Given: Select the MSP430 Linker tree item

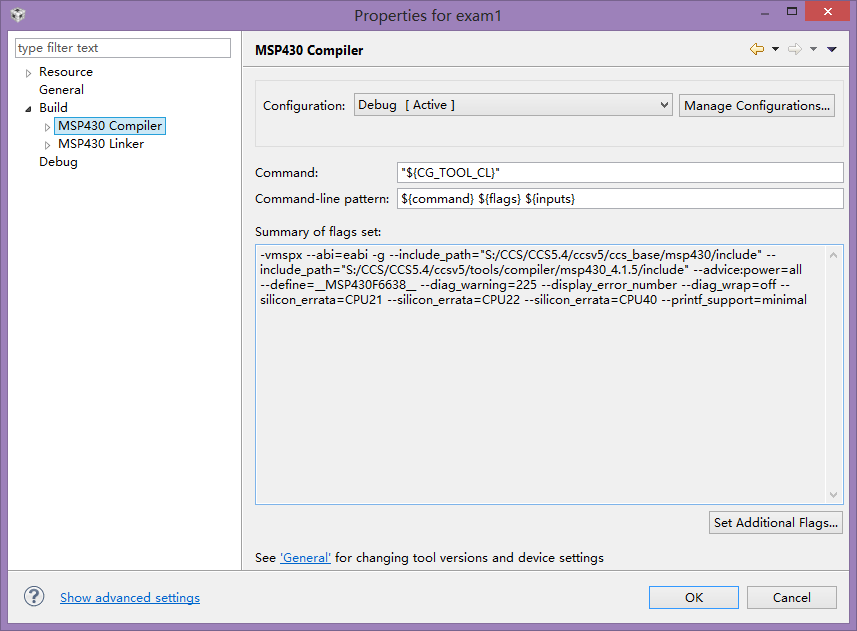Looking at the screenshot, I should pyautogui.click(x=100, y=144).
